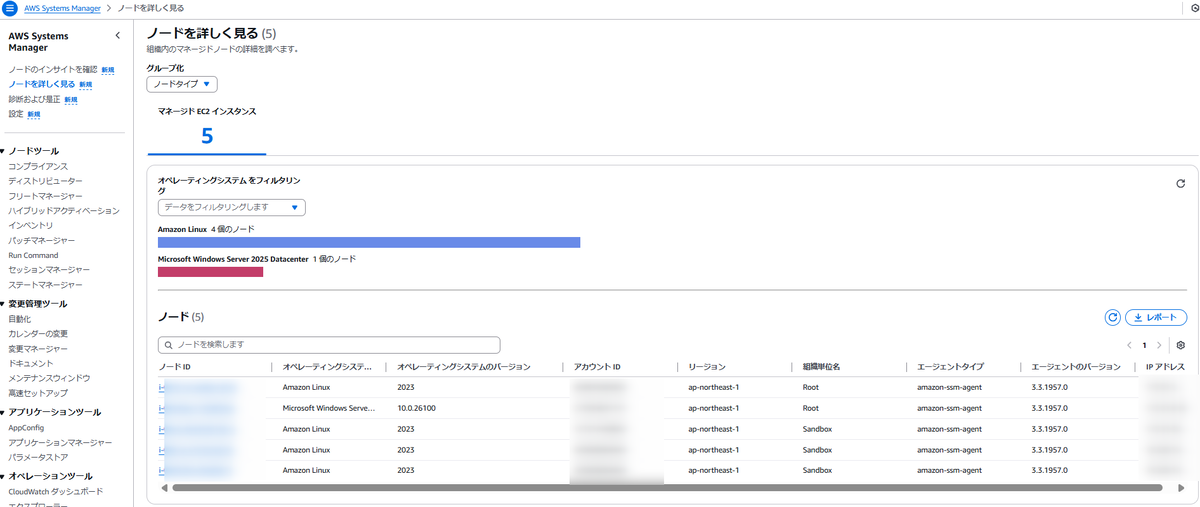Go to previous page arrow in pagination
This screenshot has height=507, width=1200.
click(1129, 345)
